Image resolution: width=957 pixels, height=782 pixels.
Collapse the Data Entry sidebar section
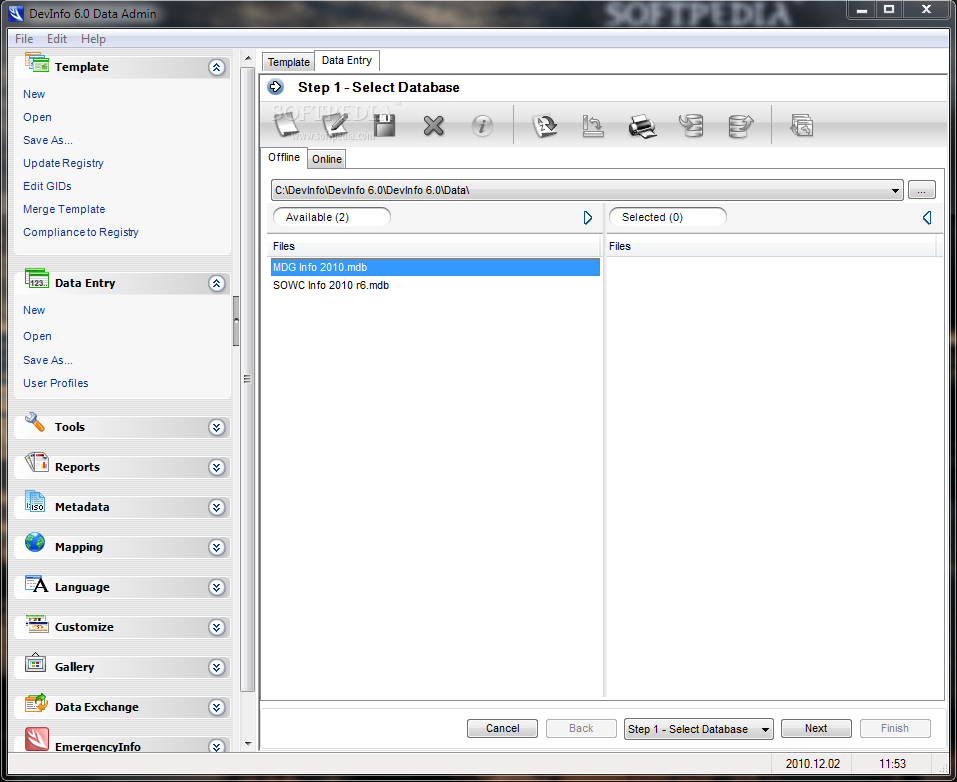217,283
